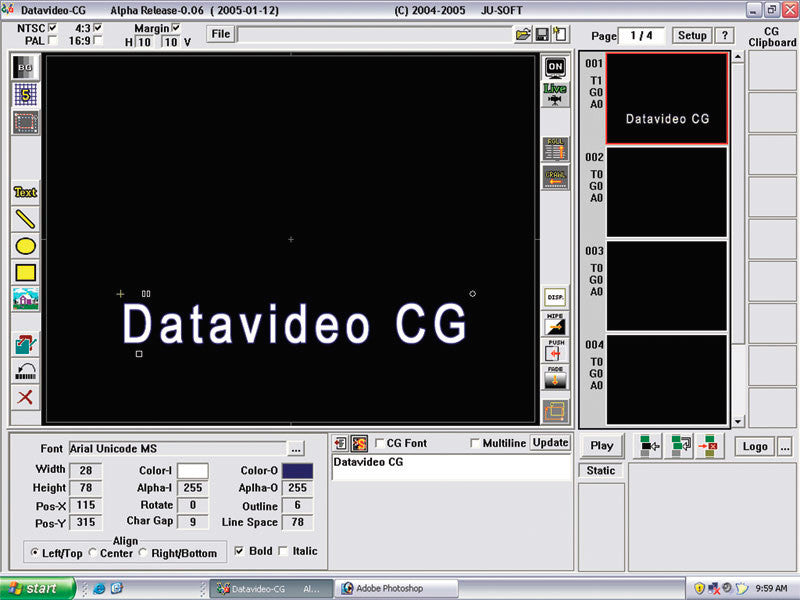Toggle the Bold checkbox
800x600 pixels.
[x=239, y=550]
